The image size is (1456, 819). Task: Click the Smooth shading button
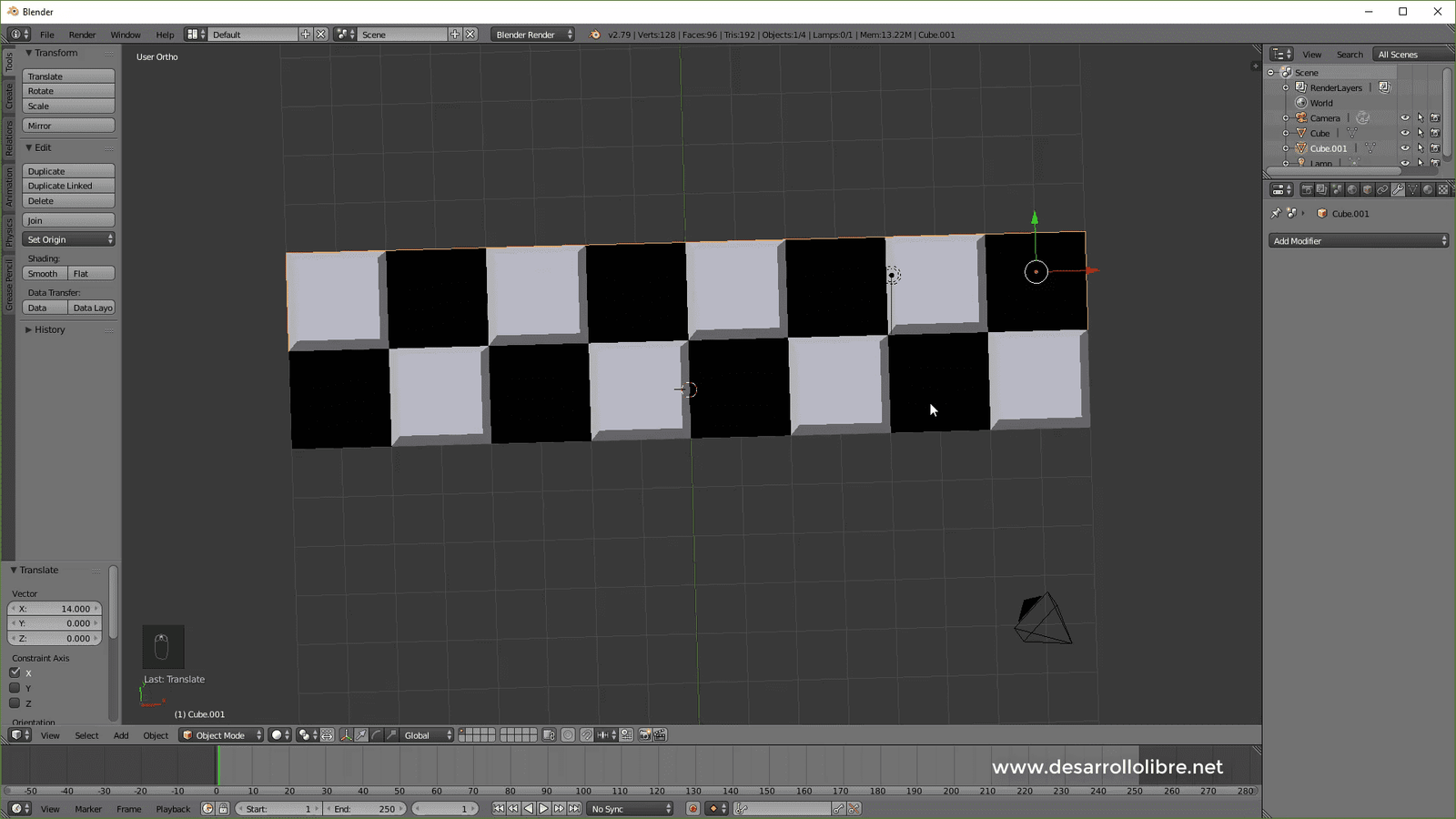(45, 274)
